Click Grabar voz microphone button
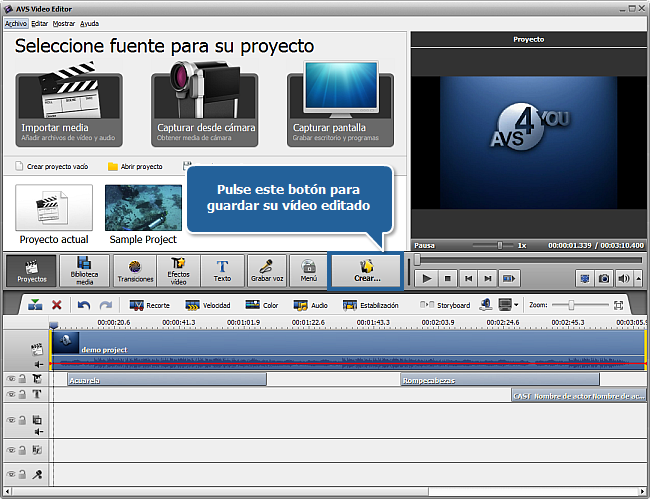This screenshot has height=499, width=650. [267, 271]
